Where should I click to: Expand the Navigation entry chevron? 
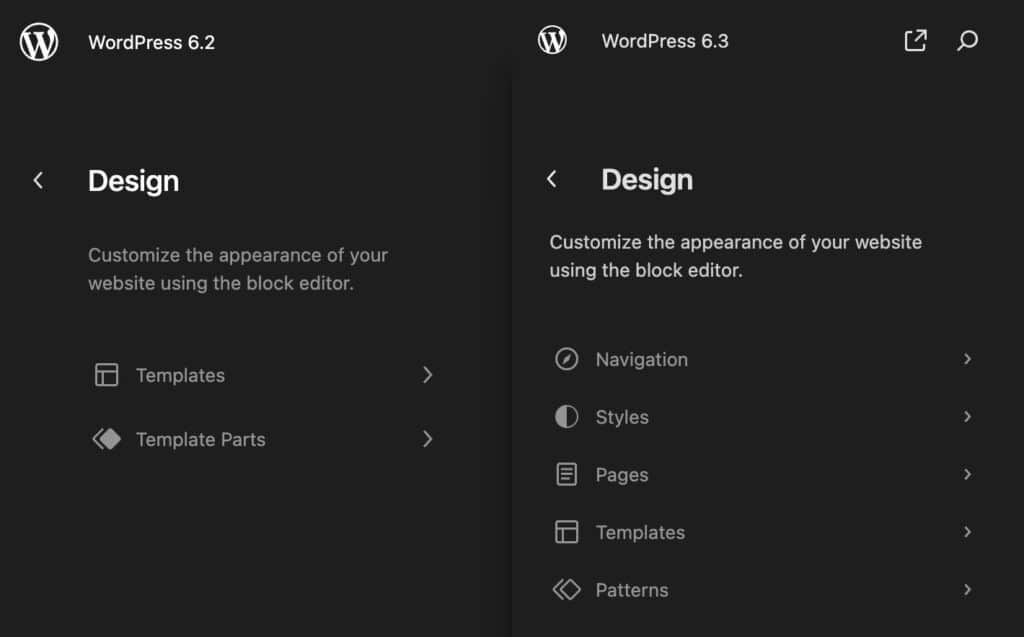tap(967, 358)
